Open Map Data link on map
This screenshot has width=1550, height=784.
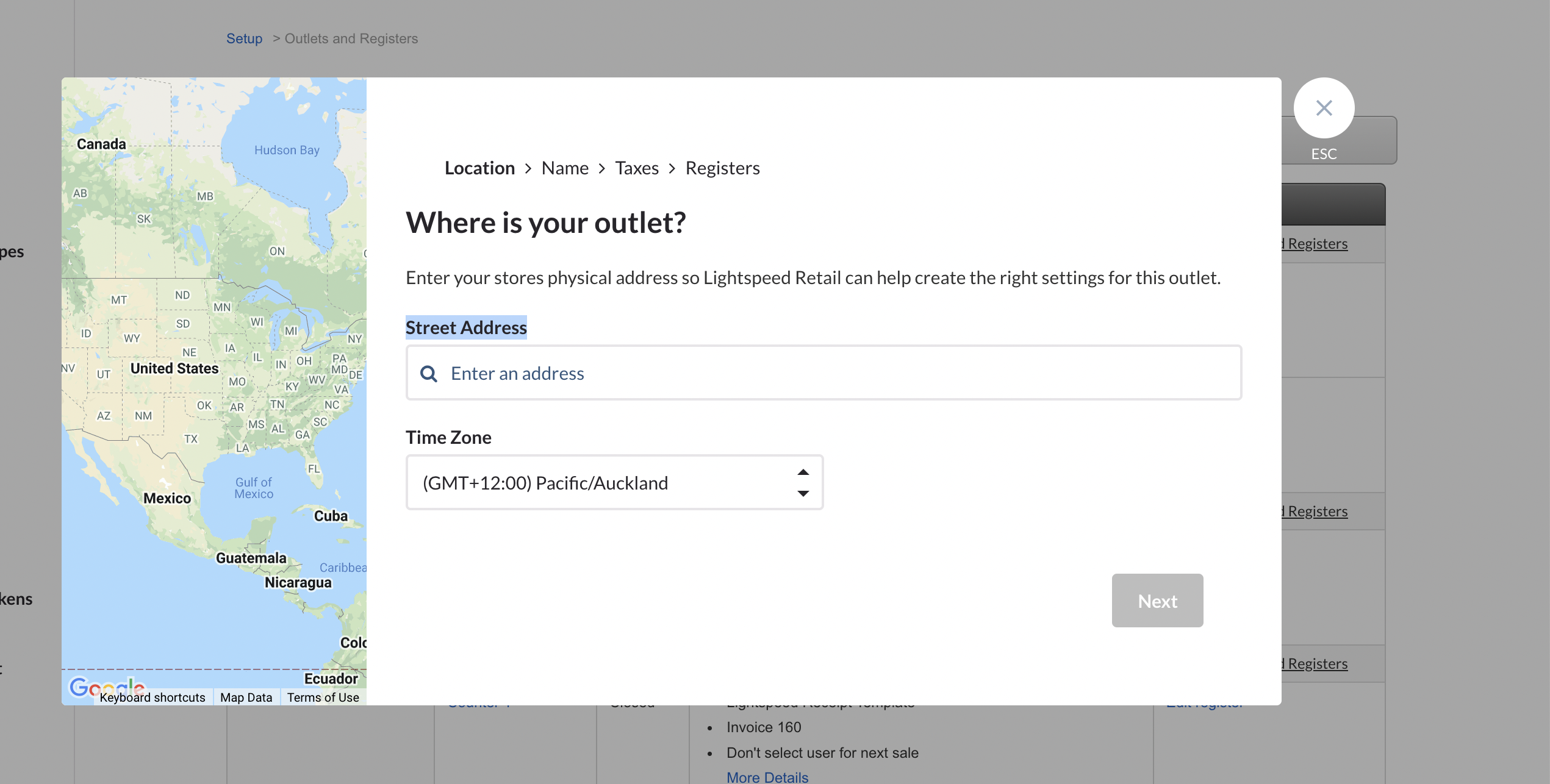point(246,697)
